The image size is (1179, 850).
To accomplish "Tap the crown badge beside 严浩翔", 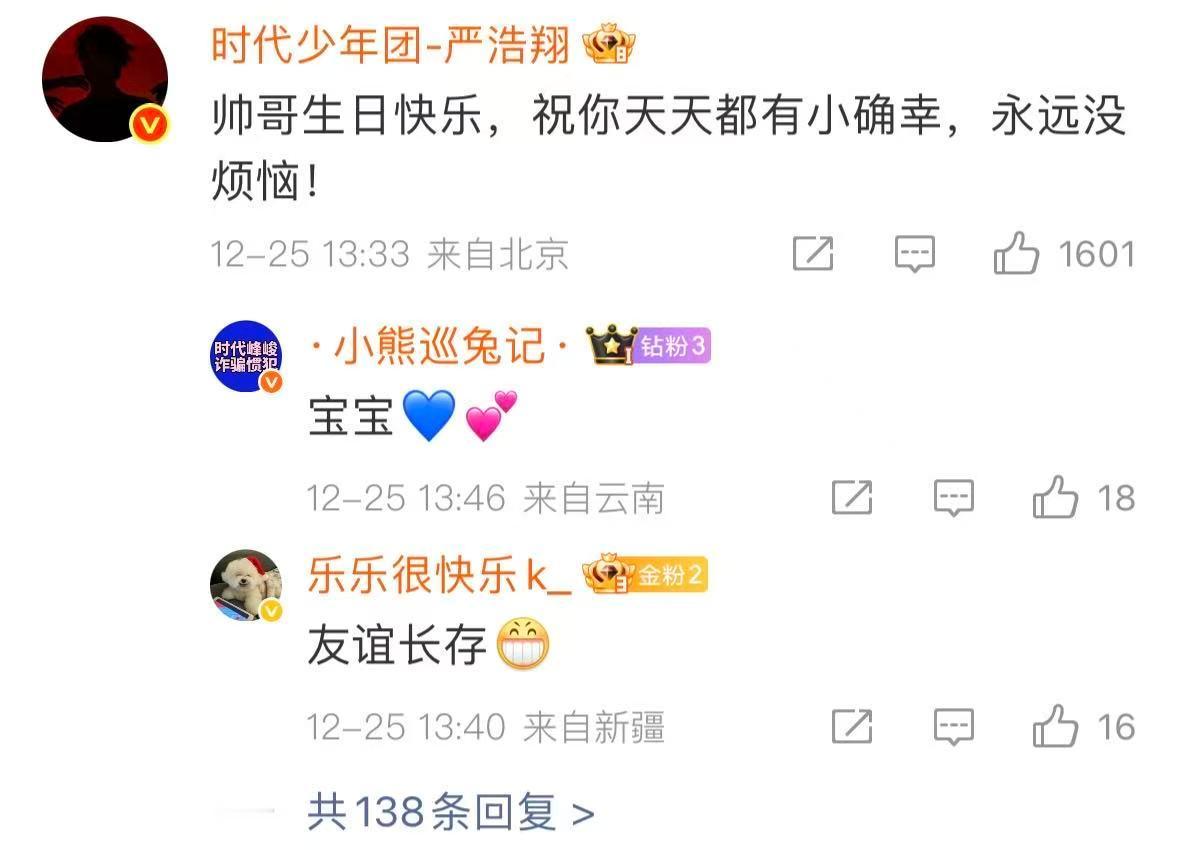I will (609, 45).
